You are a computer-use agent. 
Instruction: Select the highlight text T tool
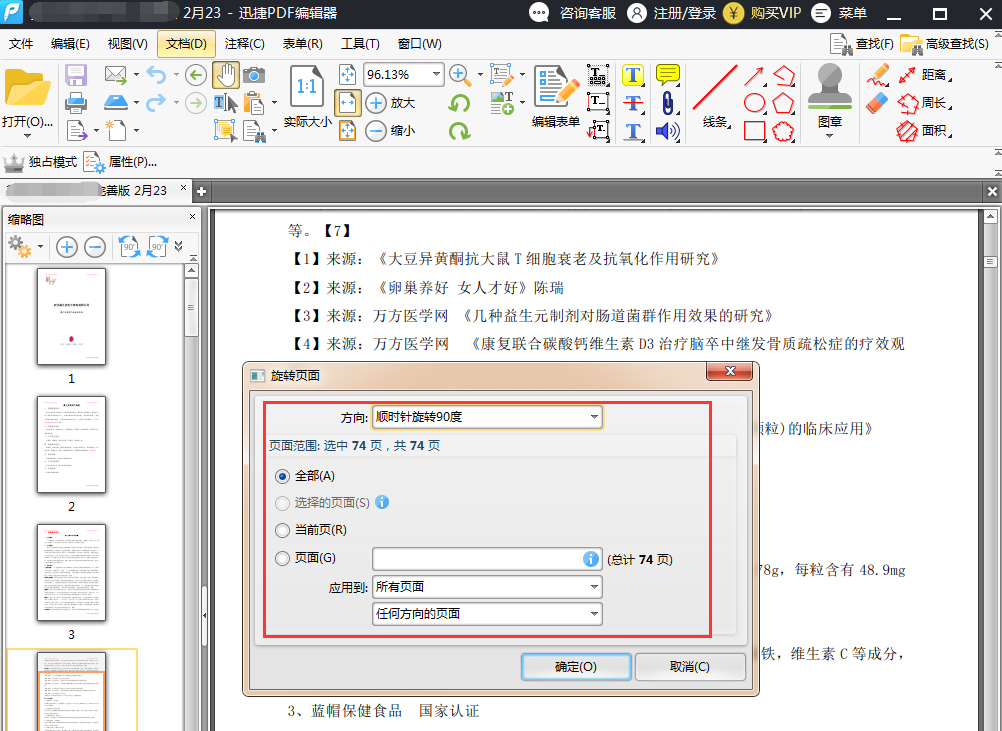633,75
